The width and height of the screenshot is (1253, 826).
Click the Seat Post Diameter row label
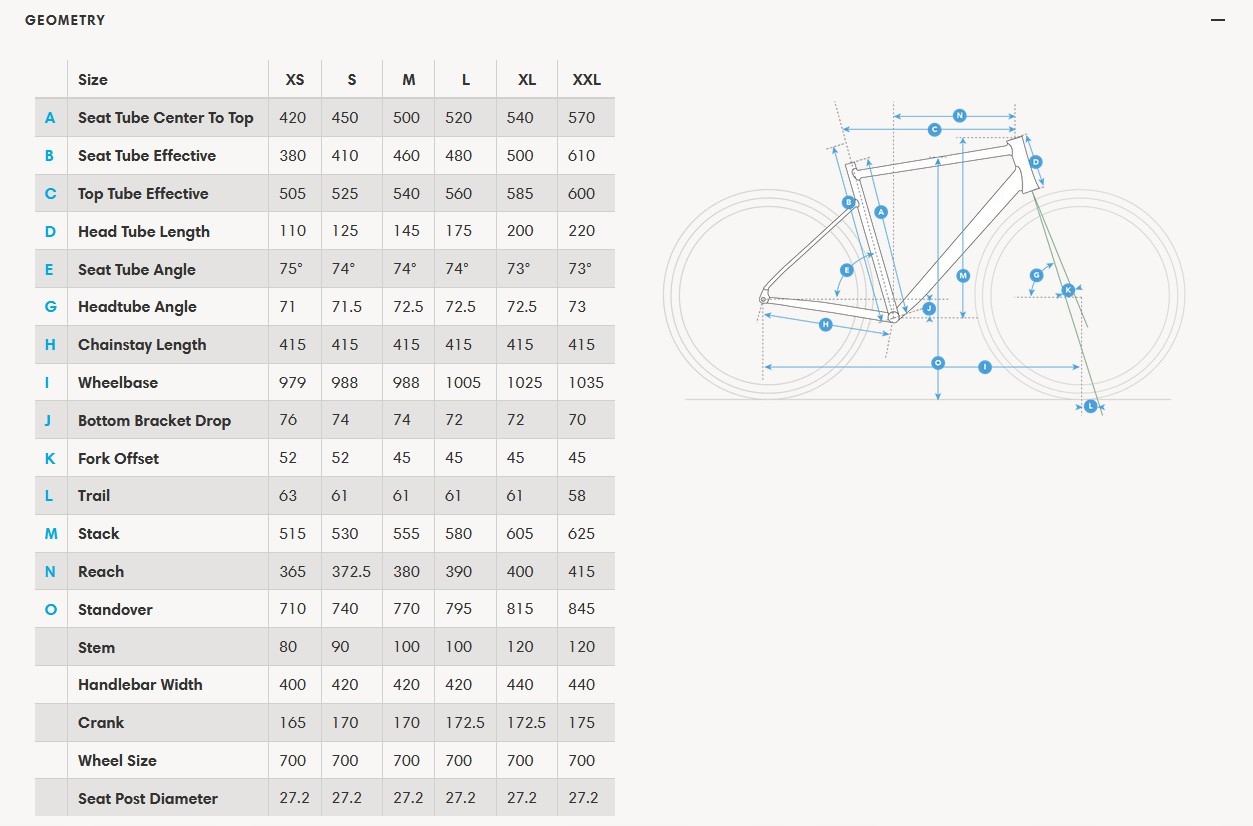coord(148,799)
